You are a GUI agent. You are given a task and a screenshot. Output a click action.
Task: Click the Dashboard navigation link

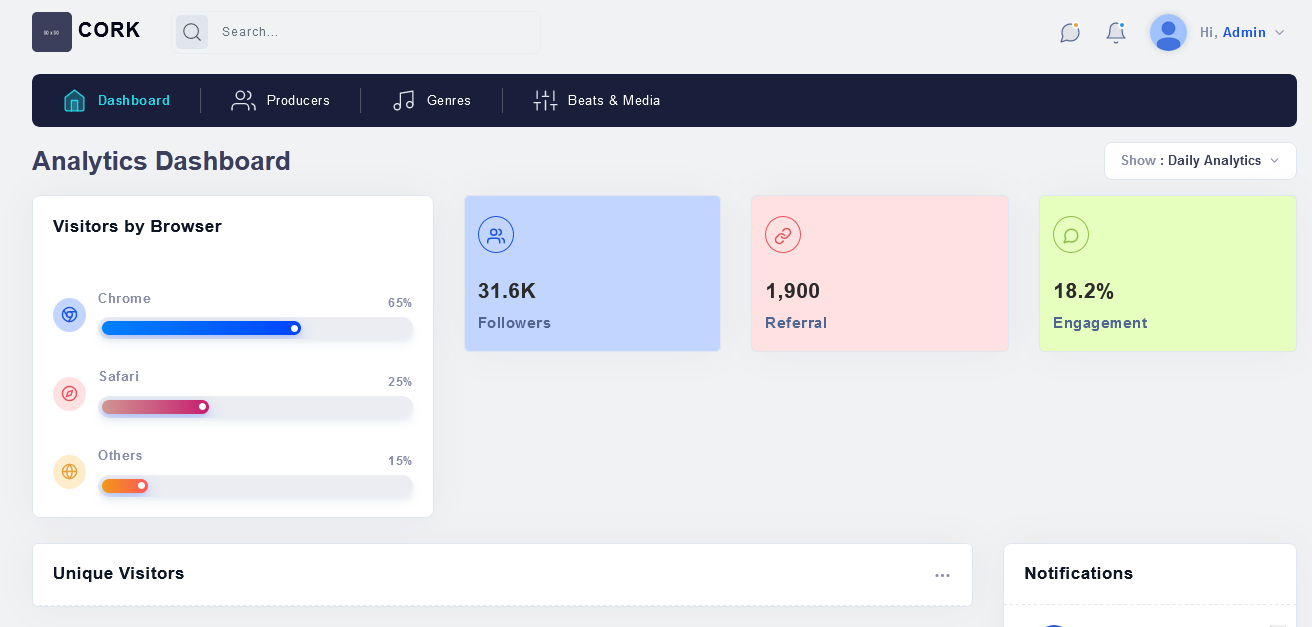tap(117, 100)
